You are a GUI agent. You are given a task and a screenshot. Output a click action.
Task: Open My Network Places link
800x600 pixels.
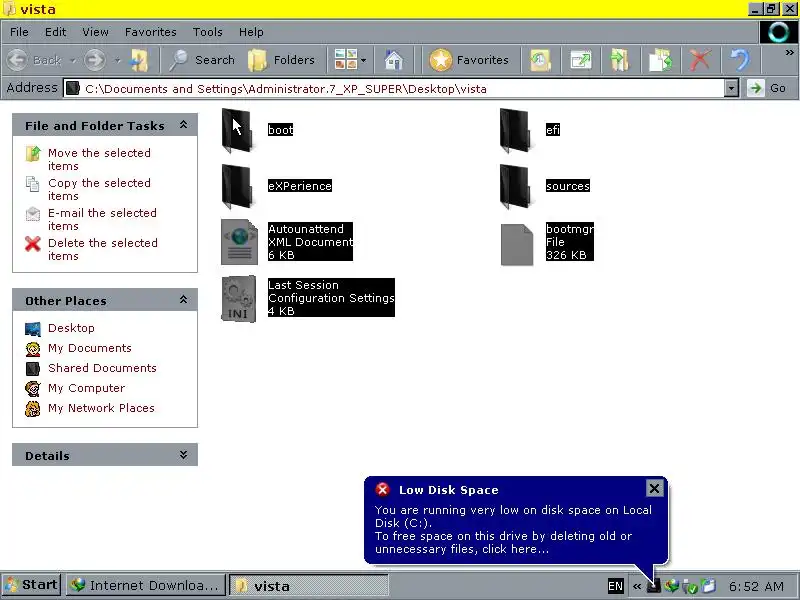(x=101, y=408)
